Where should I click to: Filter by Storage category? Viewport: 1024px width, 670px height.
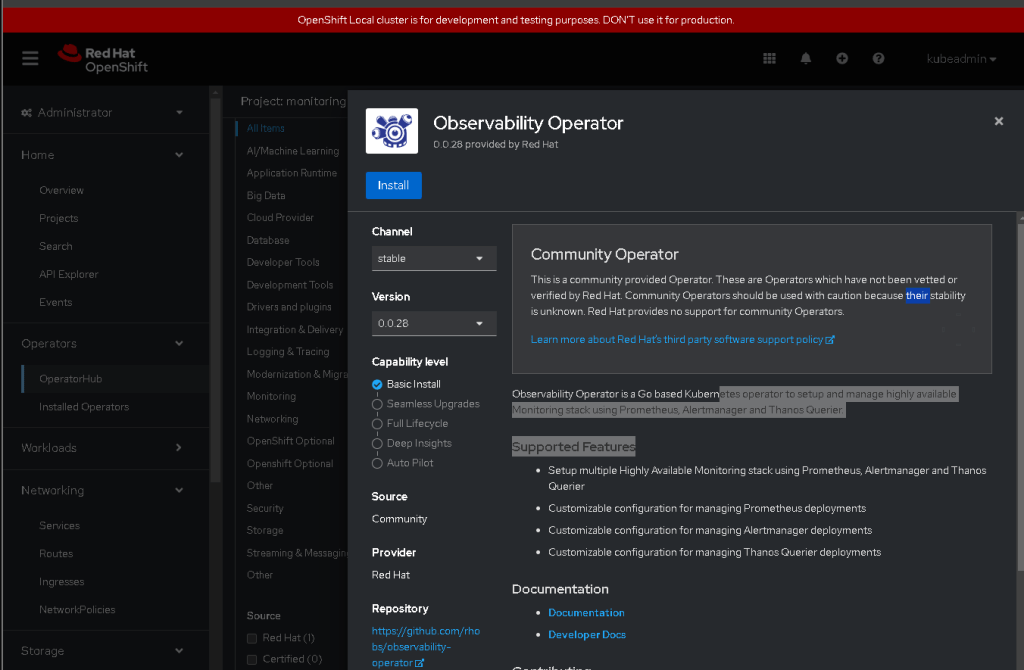click(x=265, y=531)
